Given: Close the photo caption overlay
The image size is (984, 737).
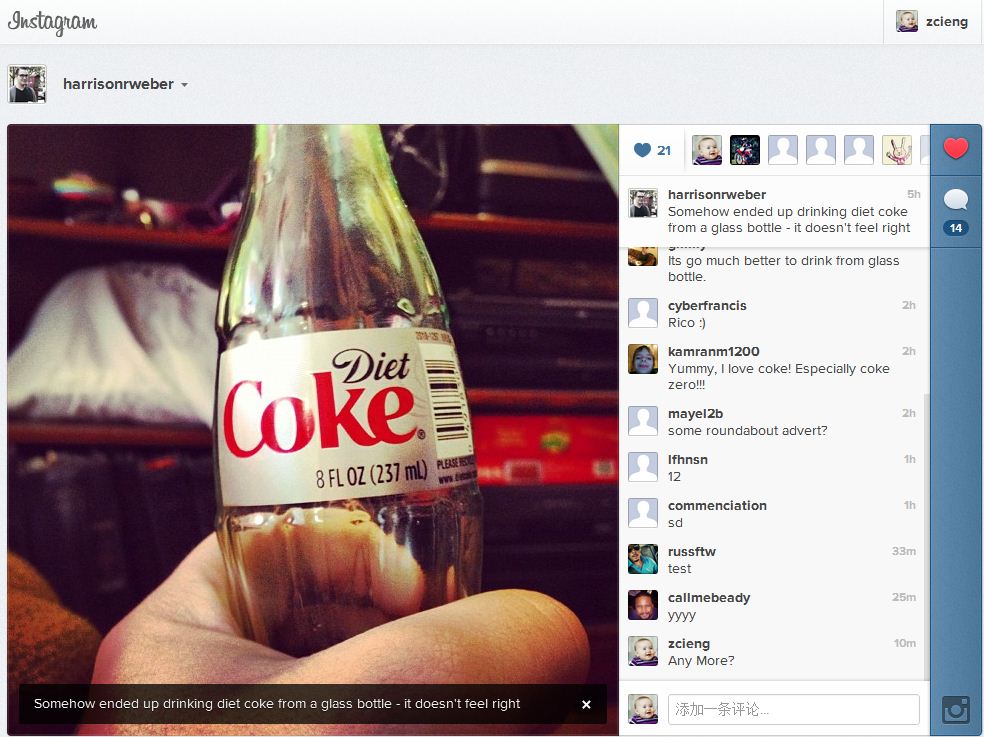Looking at the screenshot, I should pos(586,704).
